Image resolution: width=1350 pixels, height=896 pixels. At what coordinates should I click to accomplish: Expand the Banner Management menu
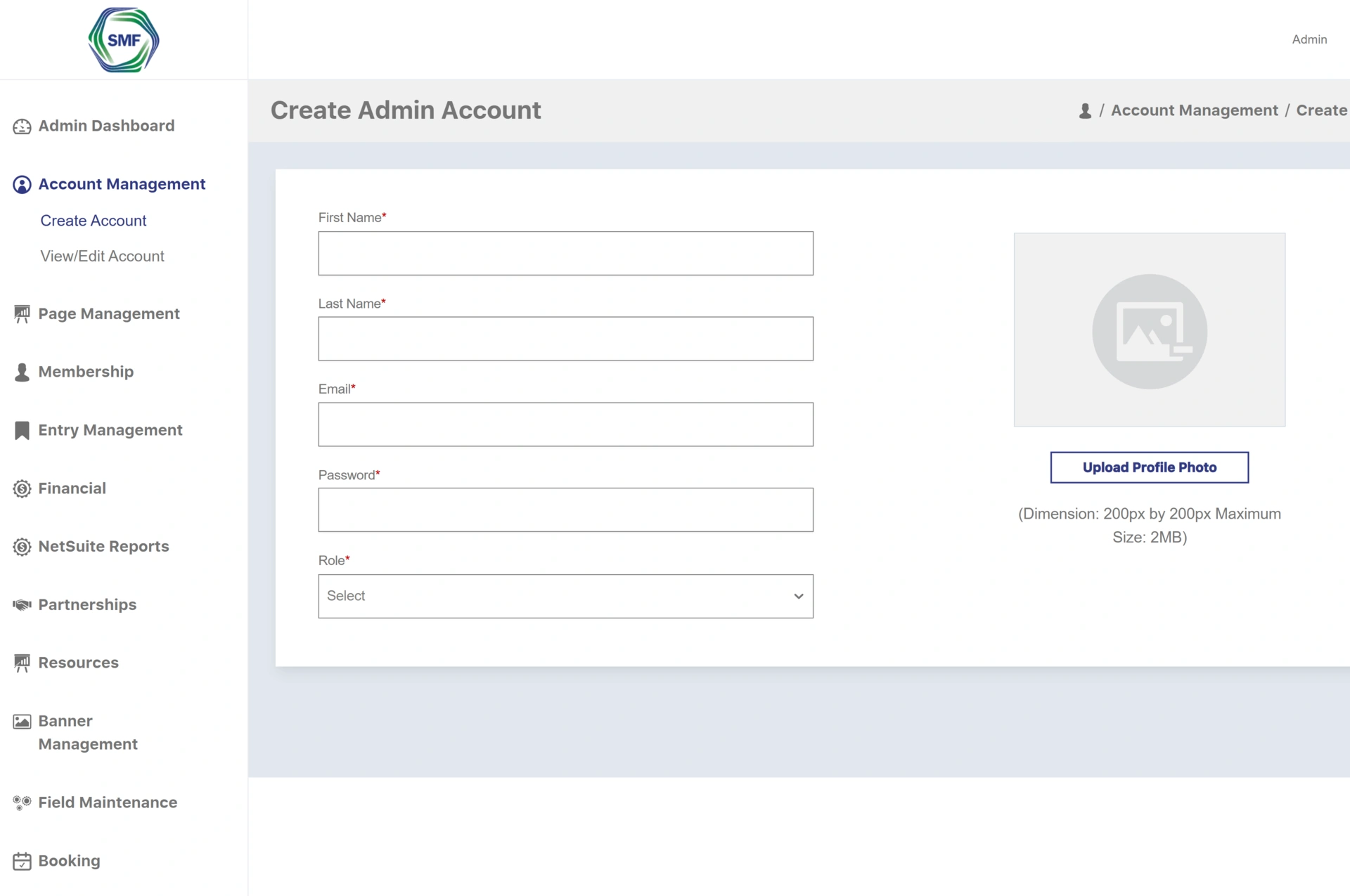(x=88, y=732)
